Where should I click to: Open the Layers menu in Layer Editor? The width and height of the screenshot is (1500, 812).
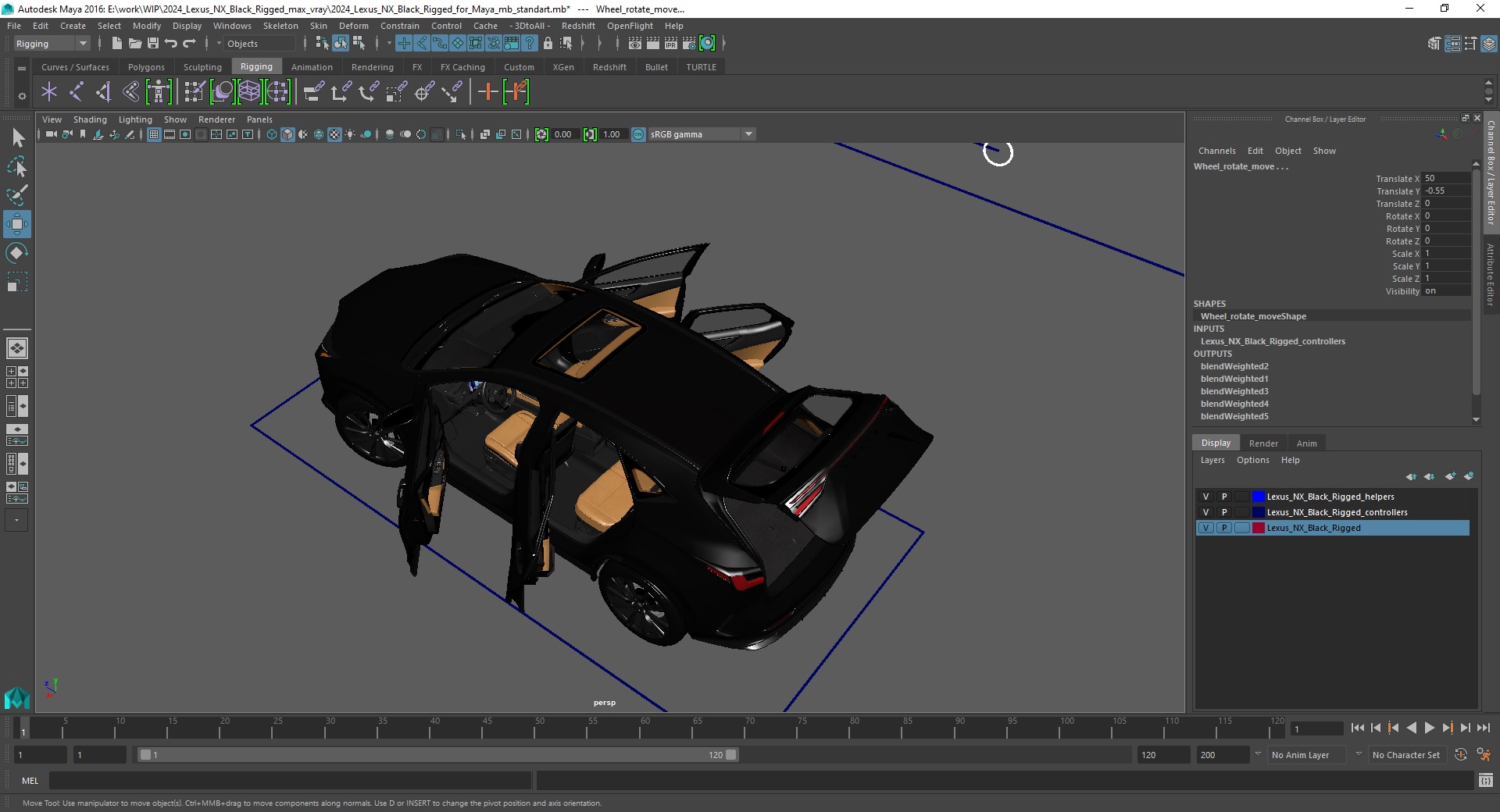pos(1212,460)
